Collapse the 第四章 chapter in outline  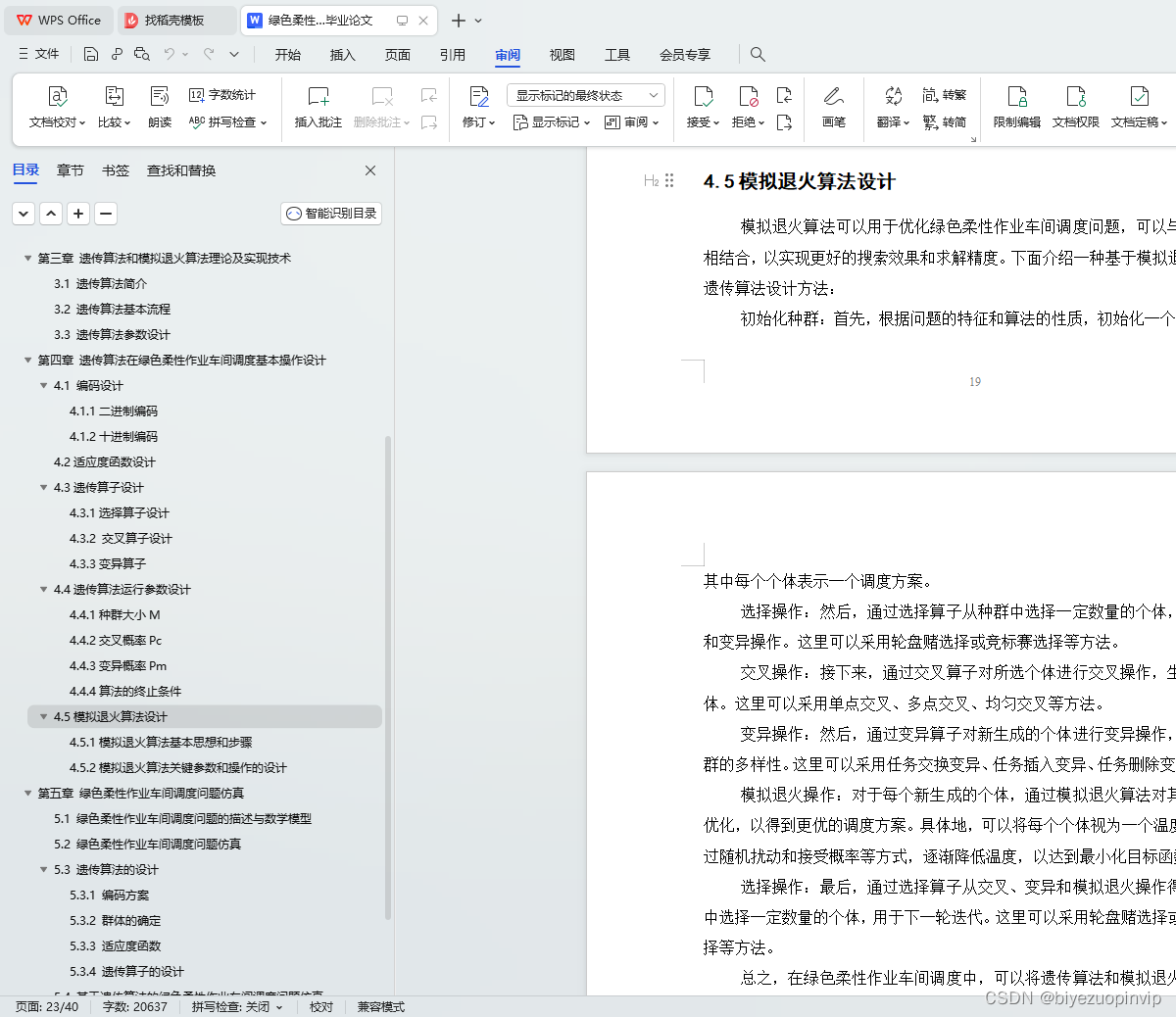pyautogui.click(x=28, y=361)
